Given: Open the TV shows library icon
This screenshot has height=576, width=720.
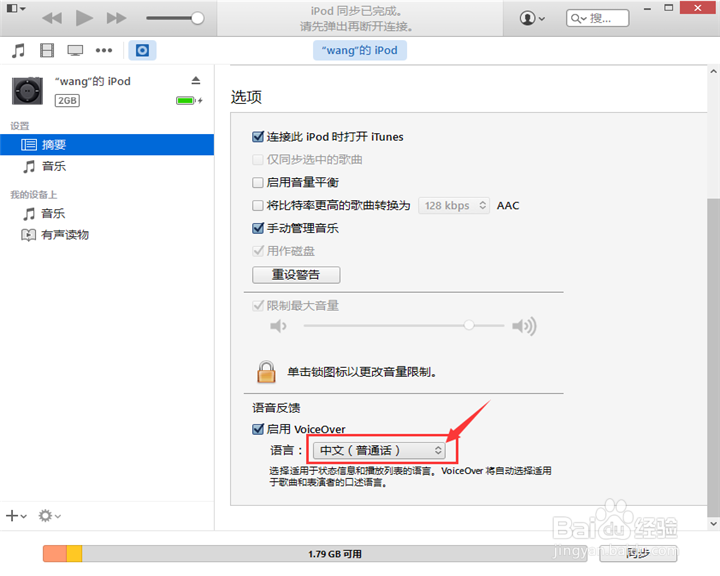Looking at the screenshot, I should [75, 50].
